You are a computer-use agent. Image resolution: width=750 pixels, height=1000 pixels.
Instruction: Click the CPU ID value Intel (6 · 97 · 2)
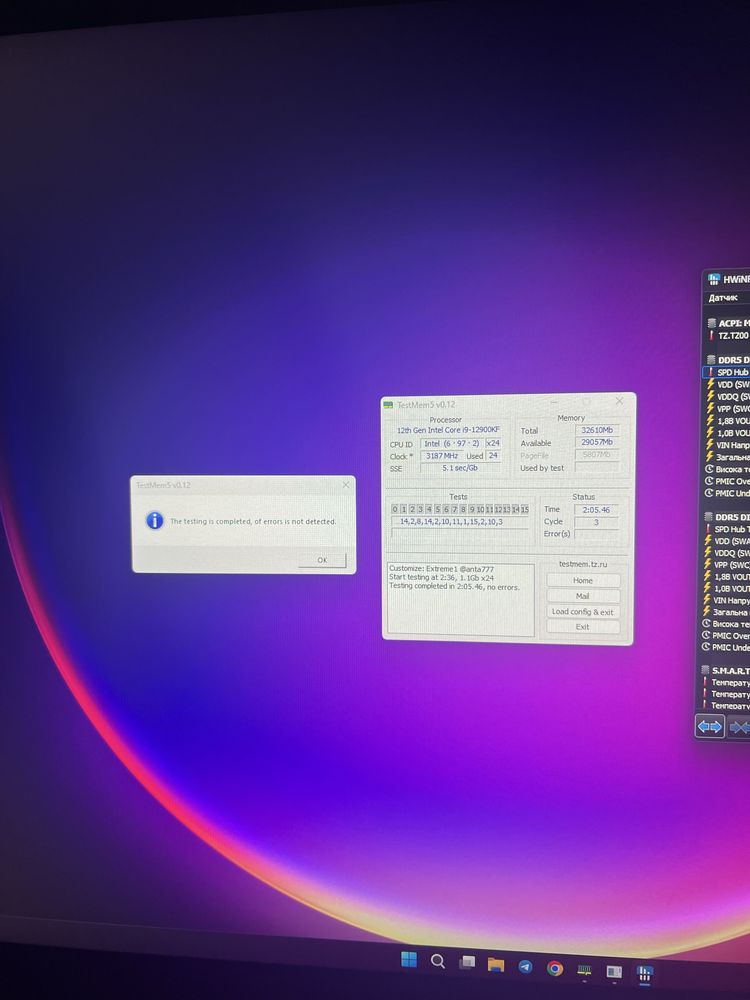(x=452, y=443)
